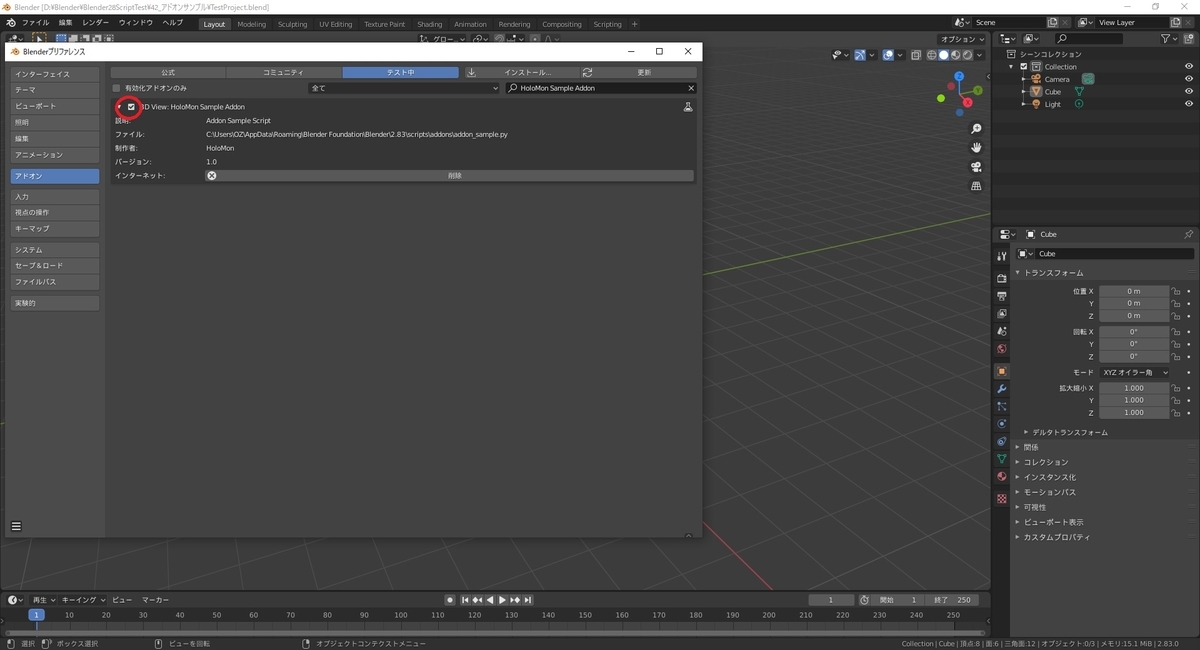The image size is (1200, 650).
Task: Open the Physics properties tab
Action: (1001, 423)
